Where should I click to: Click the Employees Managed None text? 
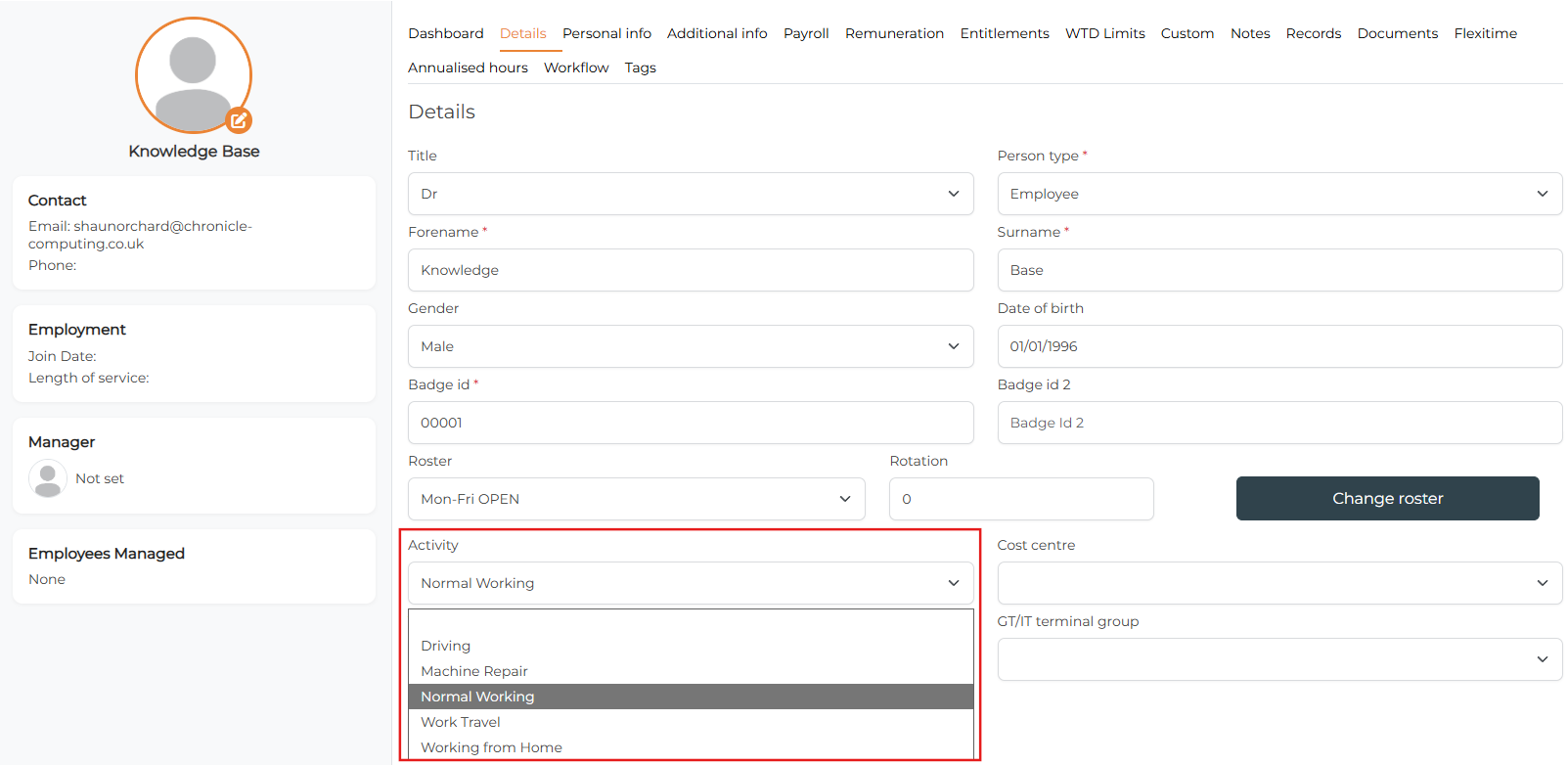[x=47, y=579]
